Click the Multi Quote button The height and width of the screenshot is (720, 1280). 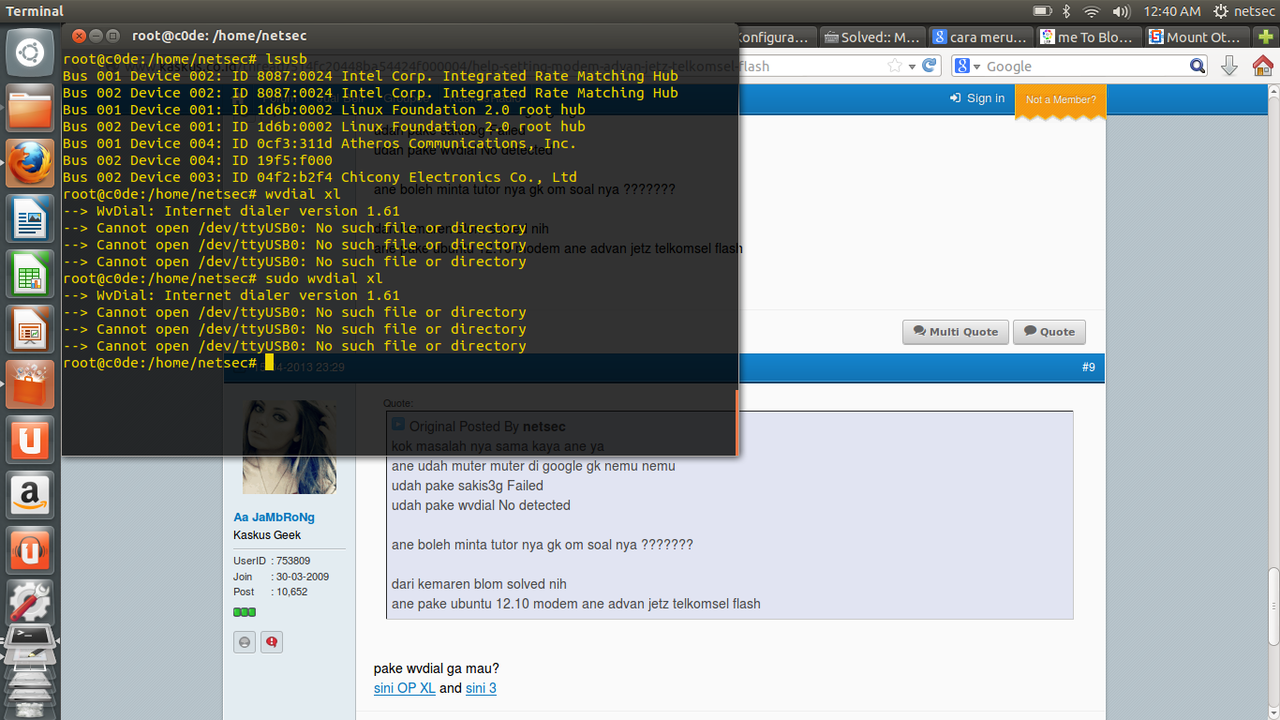pyautogui.click(x=954, y=332)
